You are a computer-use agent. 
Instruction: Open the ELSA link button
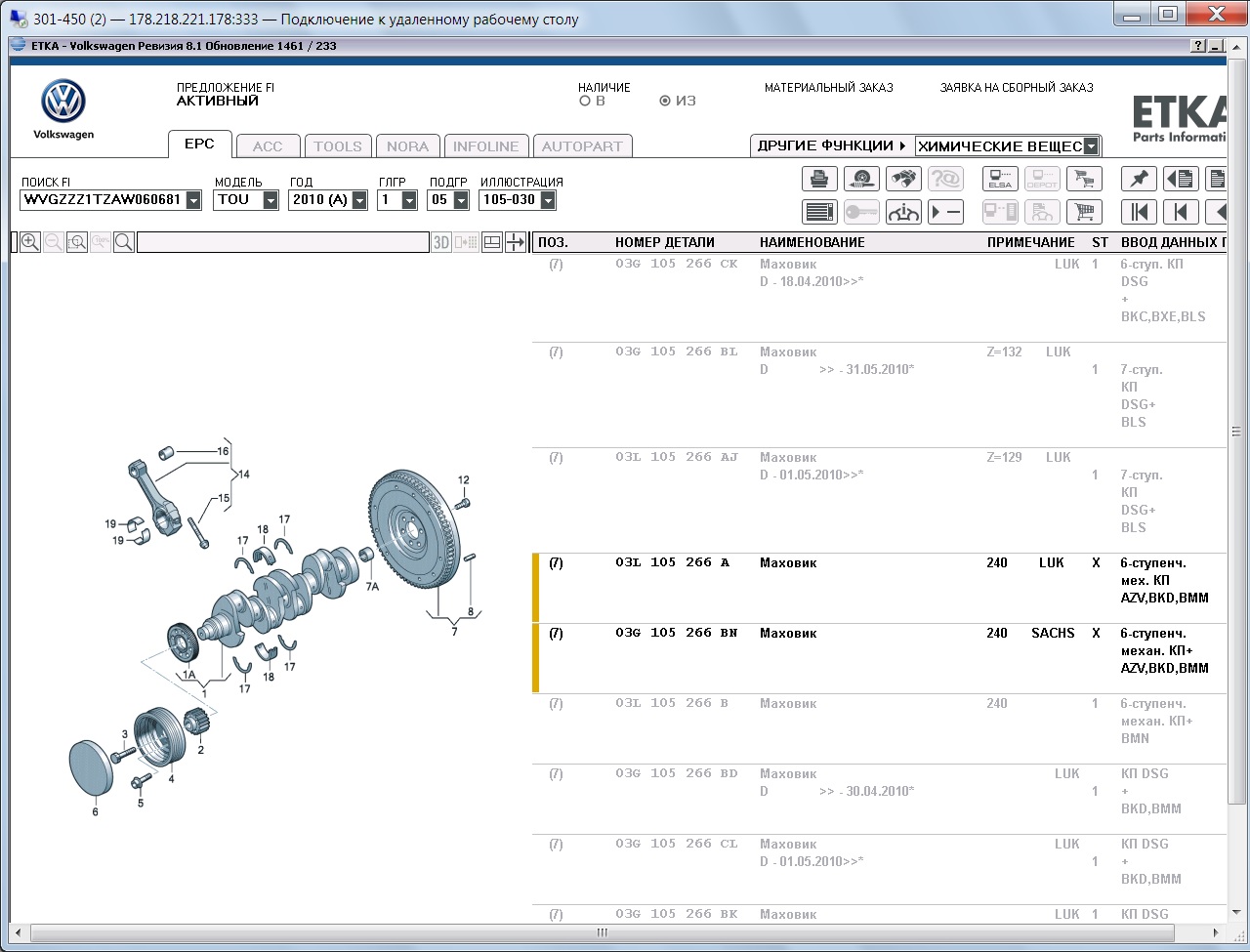coord(1000,179)
